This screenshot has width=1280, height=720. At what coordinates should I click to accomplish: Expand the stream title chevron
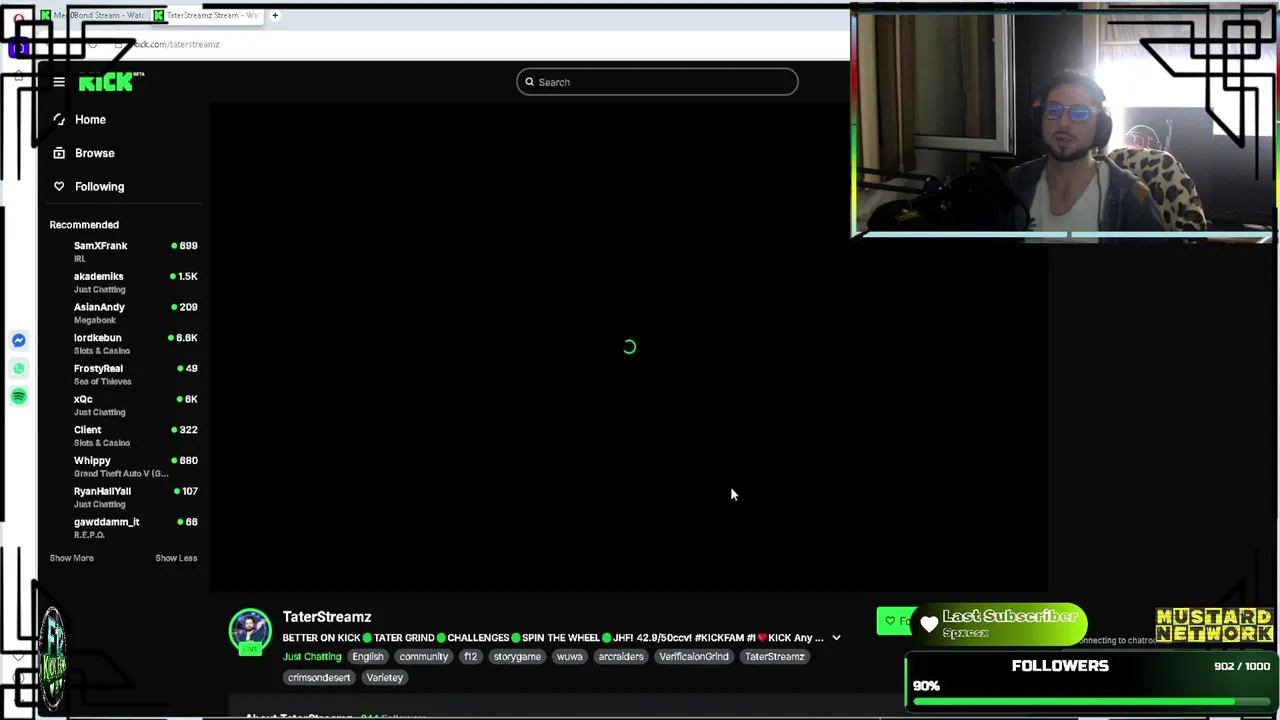click(x=836, y=638)
